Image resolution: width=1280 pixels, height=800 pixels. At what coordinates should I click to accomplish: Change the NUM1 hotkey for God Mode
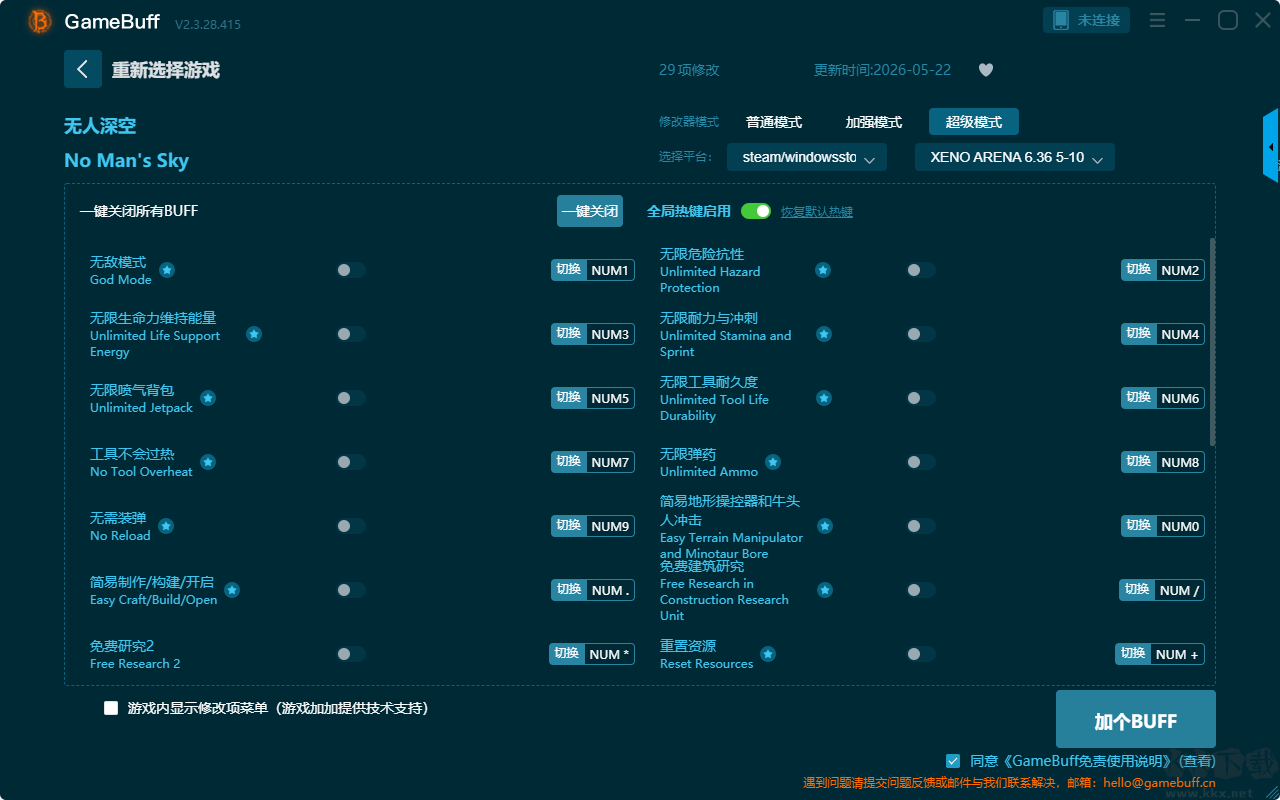coord(593,270)
